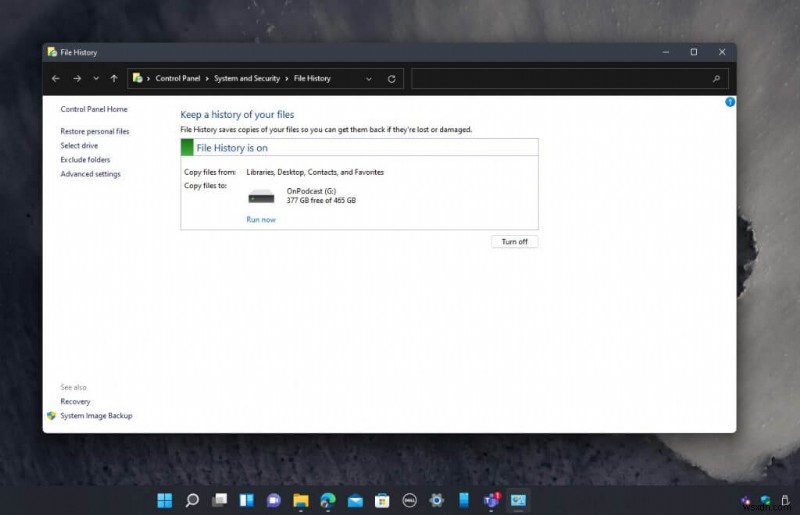This screenshot has width=800, height=515.
Task: Click the File History icon in address bar
Action: (x=137, y=78)
